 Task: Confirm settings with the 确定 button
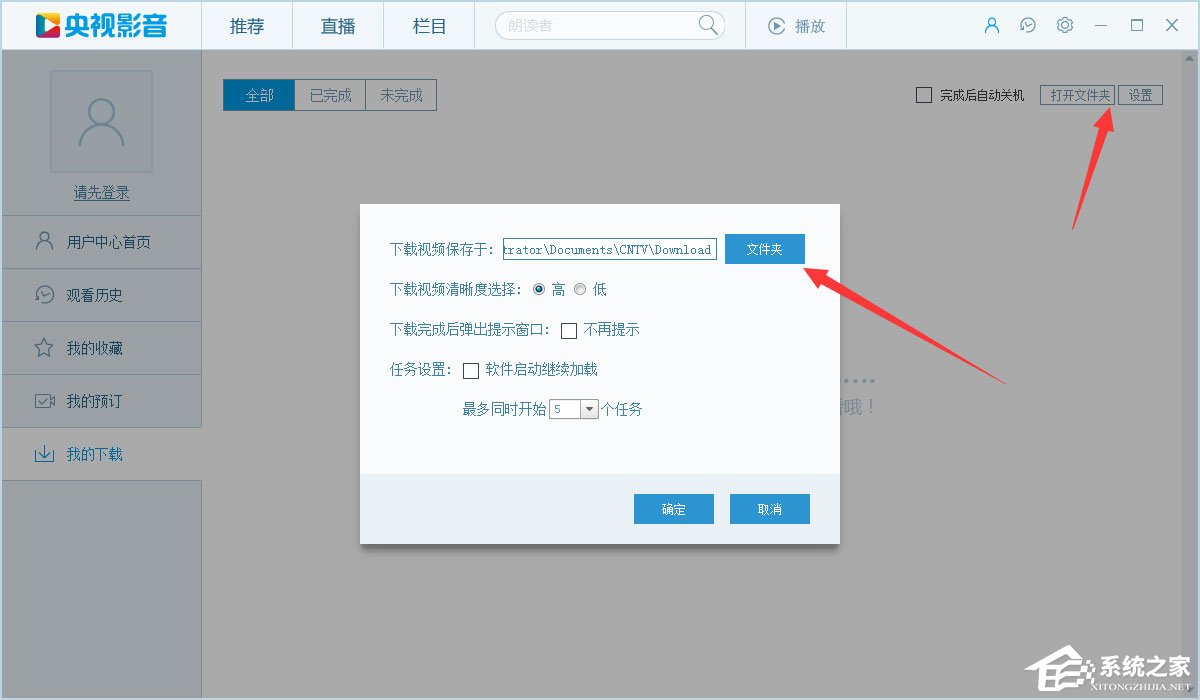click(x=673, y=509)
